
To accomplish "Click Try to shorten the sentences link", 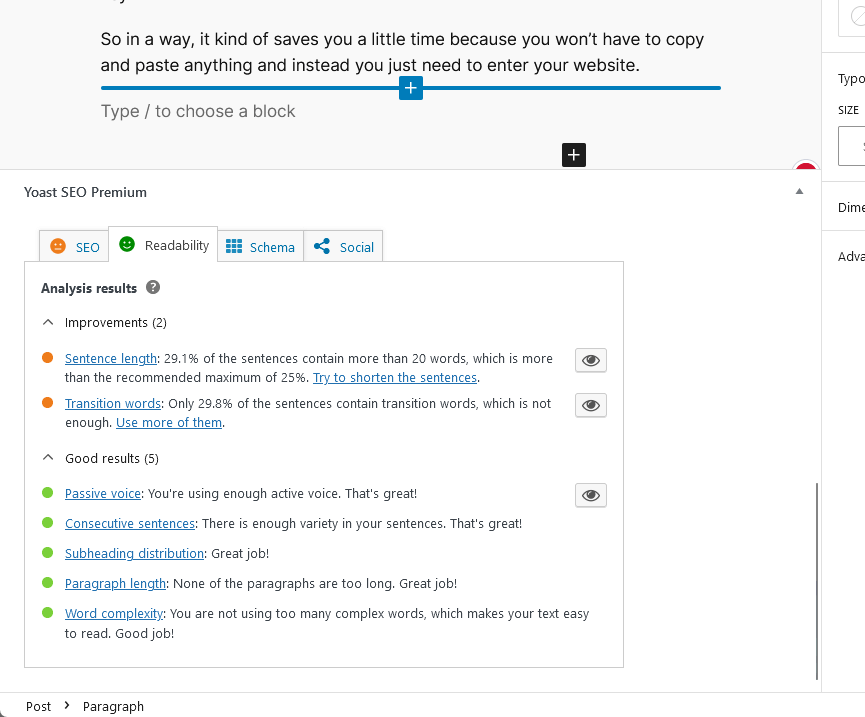I will 395,378.
